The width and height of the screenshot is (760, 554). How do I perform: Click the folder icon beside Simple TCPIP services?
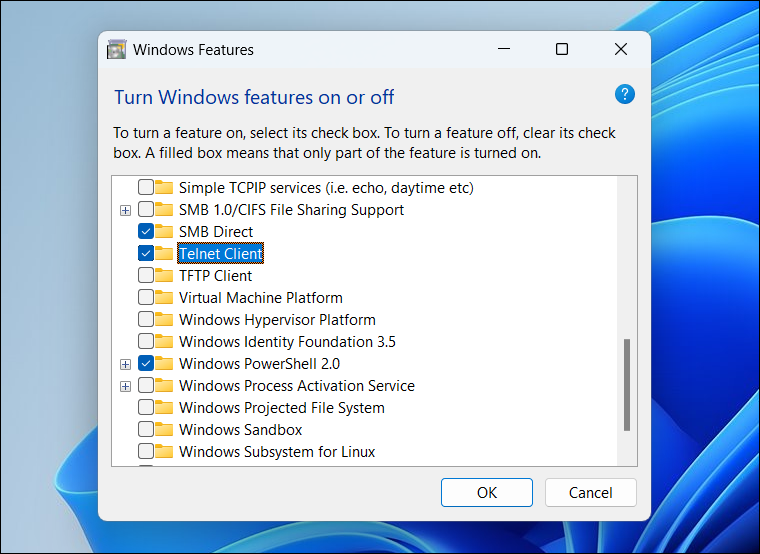click(164, 187)
